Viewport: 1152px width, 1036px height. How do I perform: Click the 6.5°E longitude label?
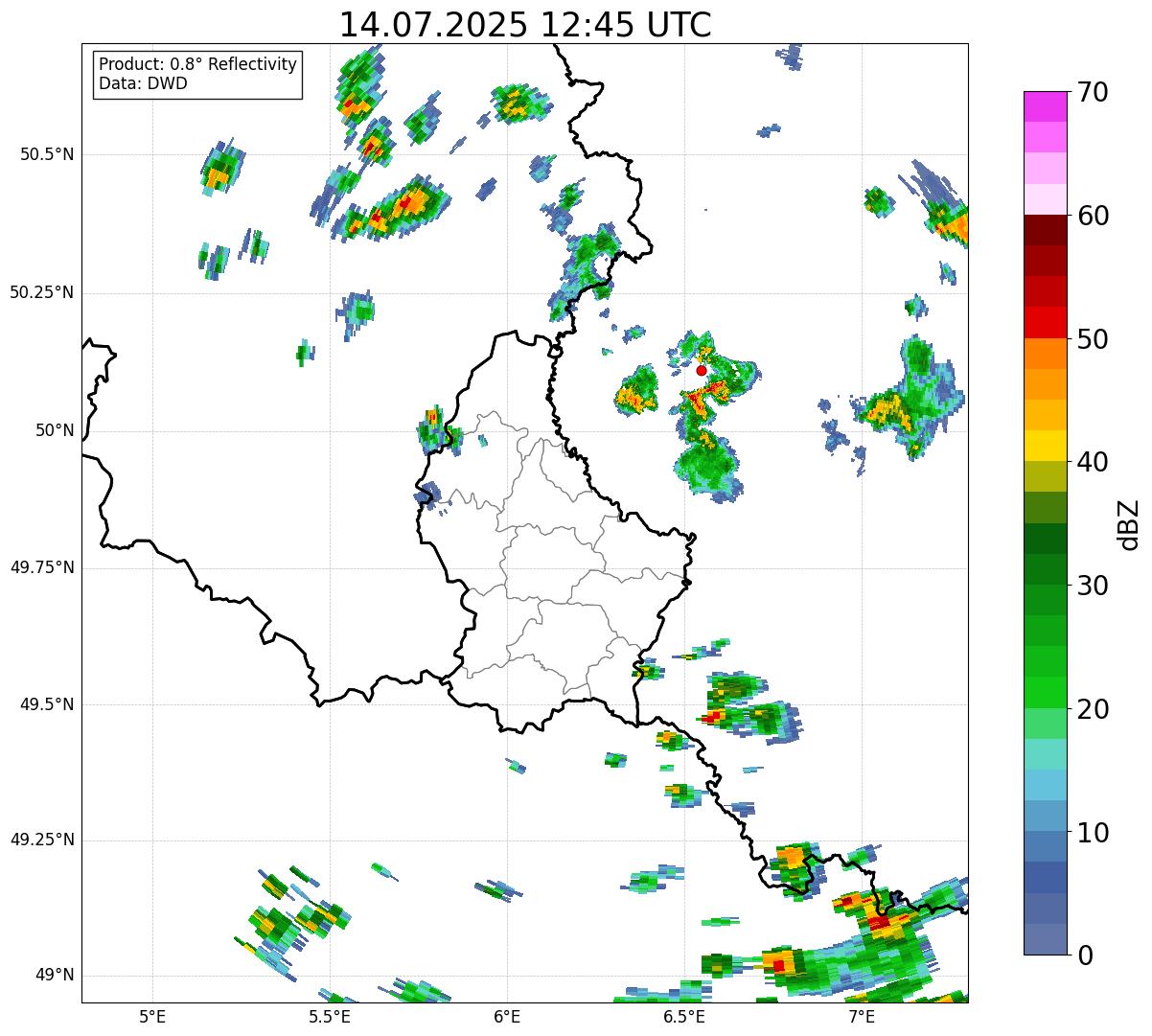pyautogui.click(x=684, y=1017)
